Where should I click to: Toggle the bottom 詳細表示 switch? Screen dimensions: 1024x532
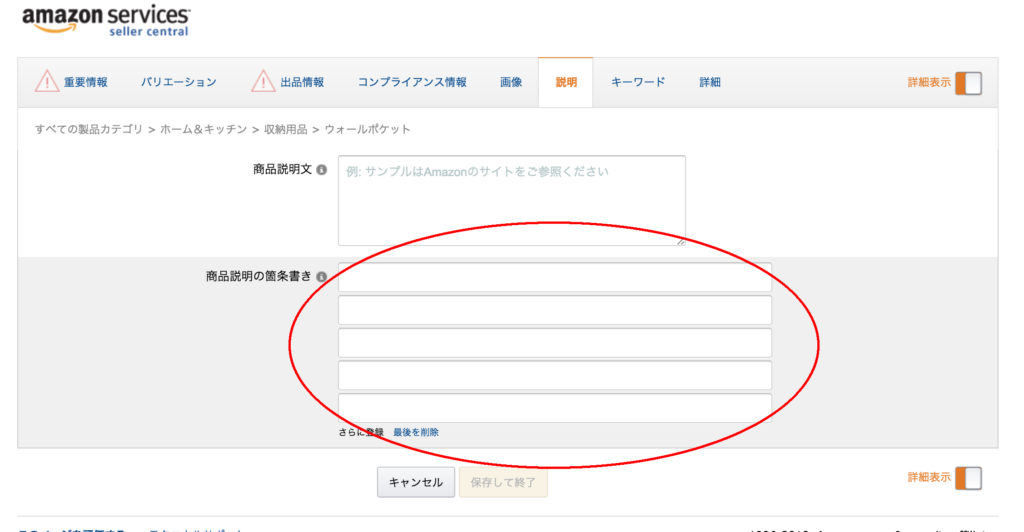tap(967, 478)
